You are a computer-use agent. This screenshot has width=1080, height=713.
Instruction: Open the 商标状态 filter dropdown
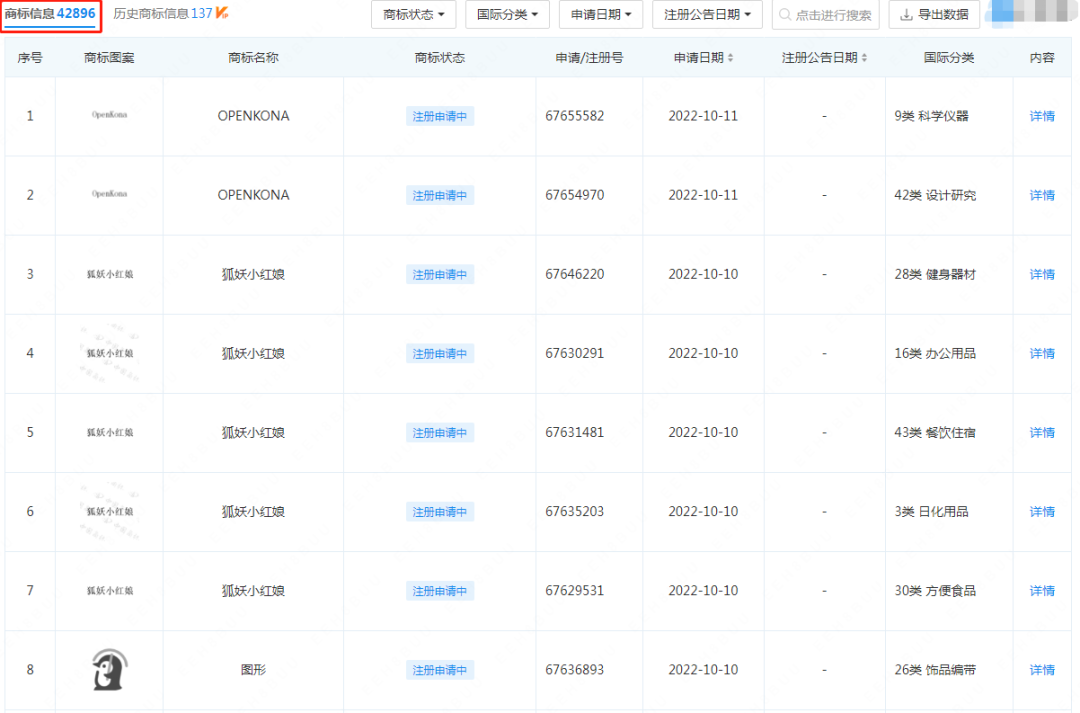point(413,15)
